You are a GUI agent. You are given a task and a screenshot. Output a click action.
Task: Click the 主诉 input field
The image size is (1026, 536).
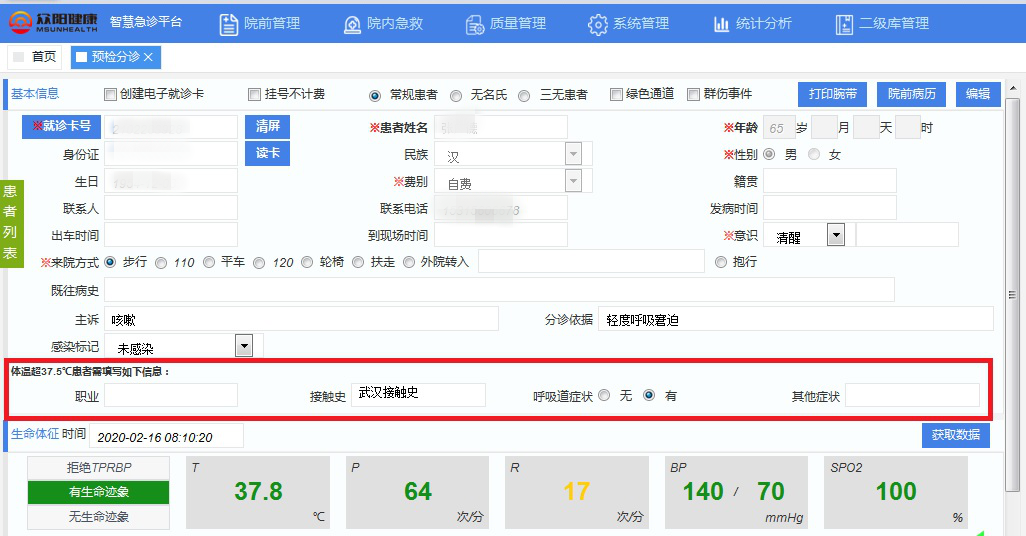click(301, 319)
